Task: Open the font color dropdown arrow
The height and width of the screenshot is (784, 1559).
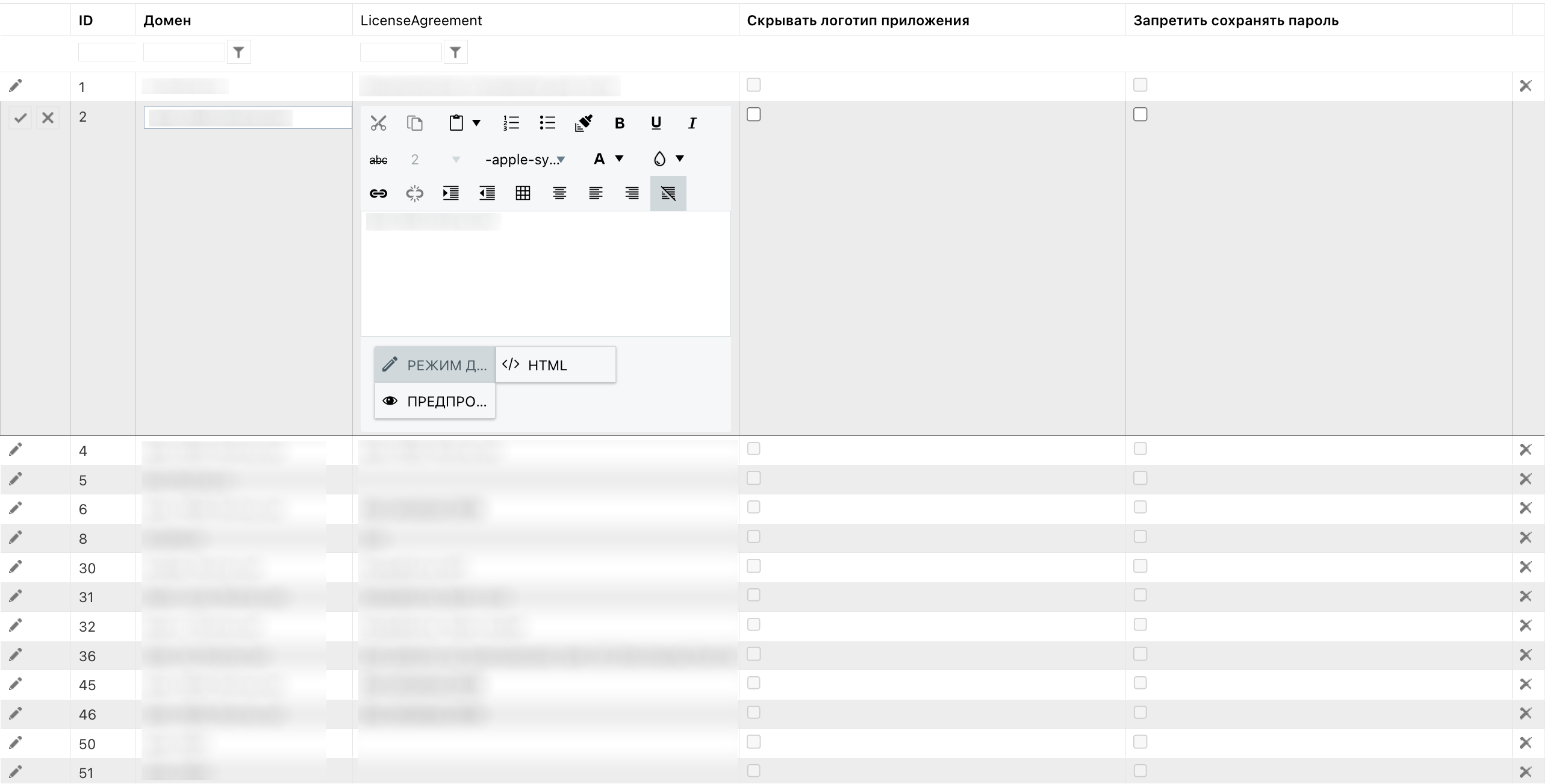Action: pos(620,159)
